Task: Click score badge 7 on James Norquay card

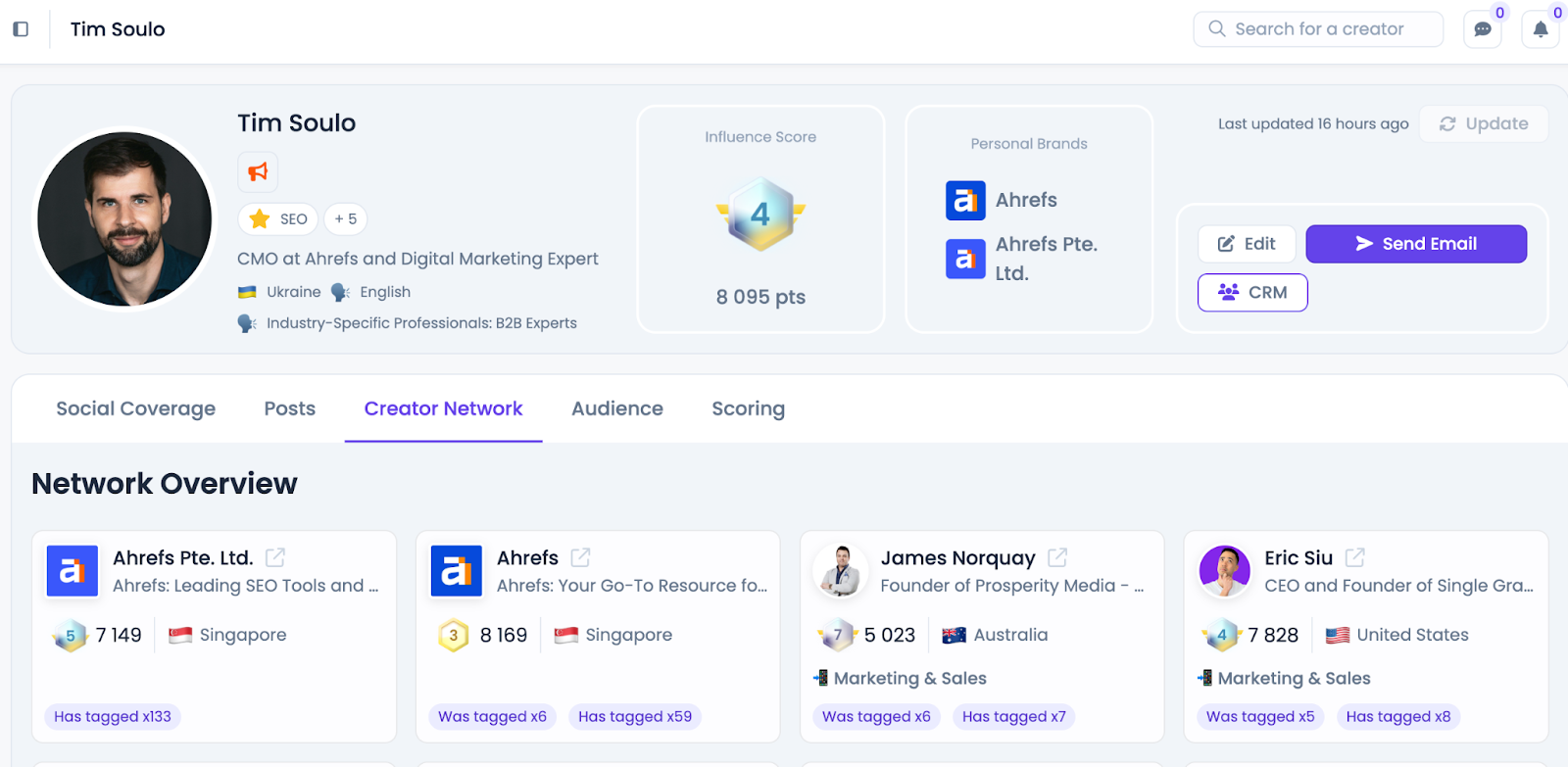Action: (x=838, y=636)
